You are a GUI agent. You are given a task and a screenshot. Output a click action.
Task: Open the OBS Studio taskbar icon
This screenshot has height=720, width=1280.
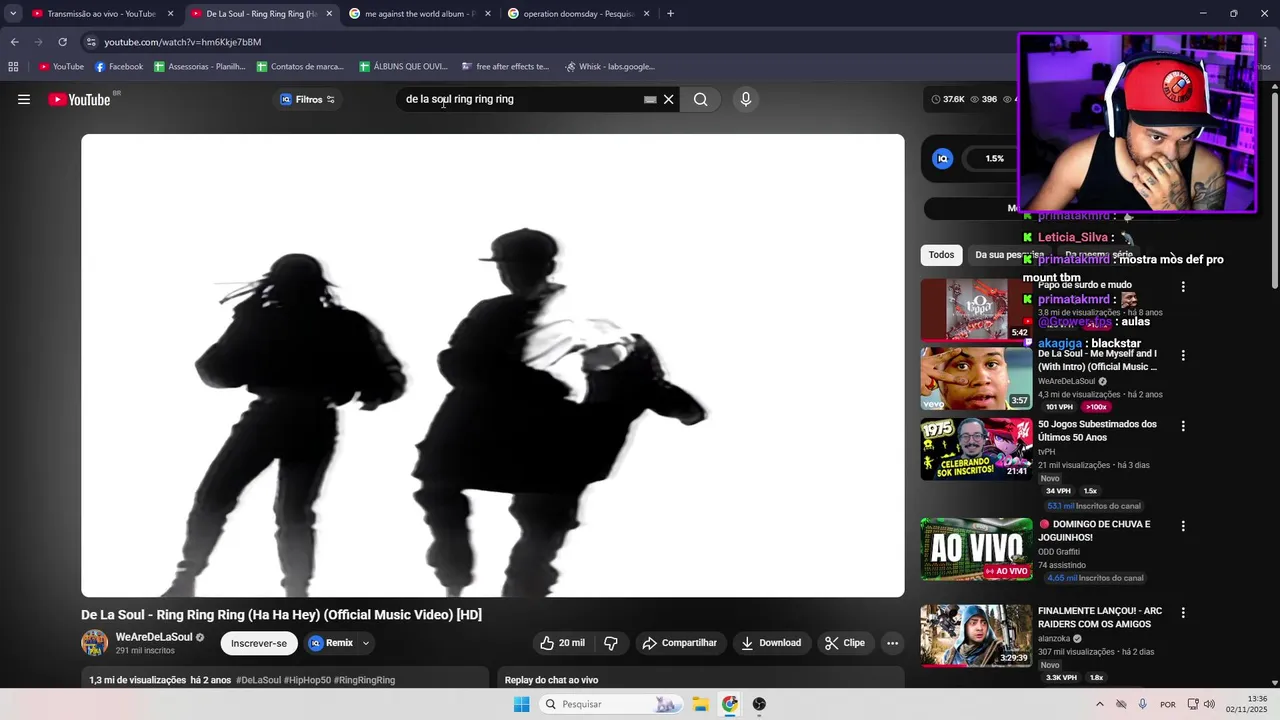[759, 704]
